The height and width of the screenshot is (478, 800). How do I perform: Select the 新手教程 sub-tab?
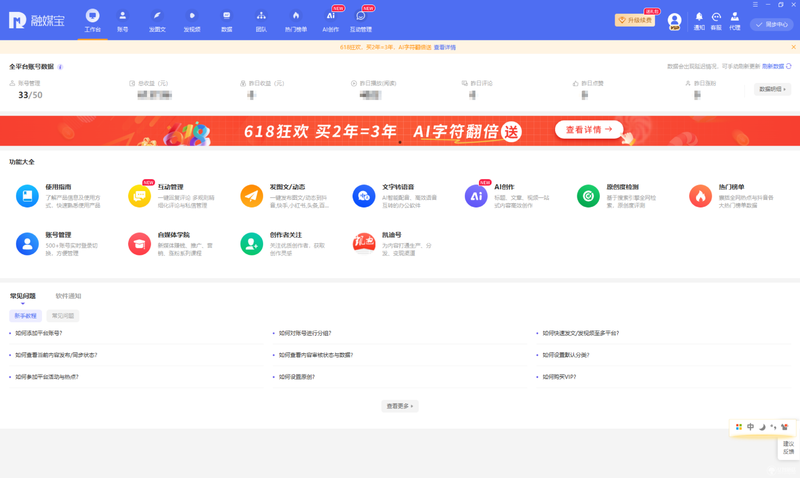coord(26,316)
